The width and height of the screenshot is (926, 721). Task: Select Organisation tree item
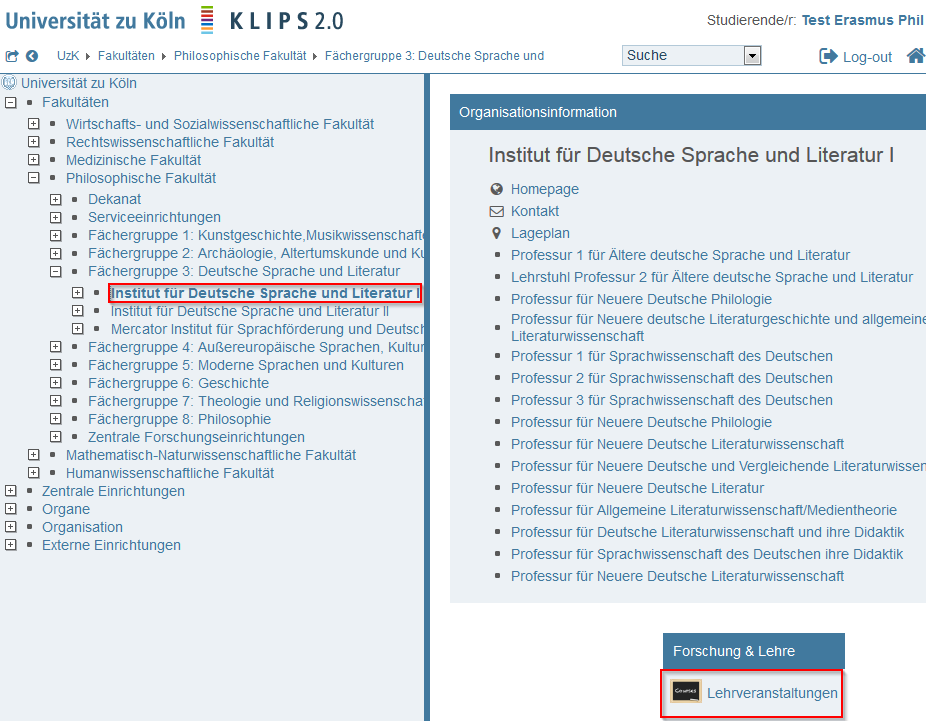click(82, 527)
